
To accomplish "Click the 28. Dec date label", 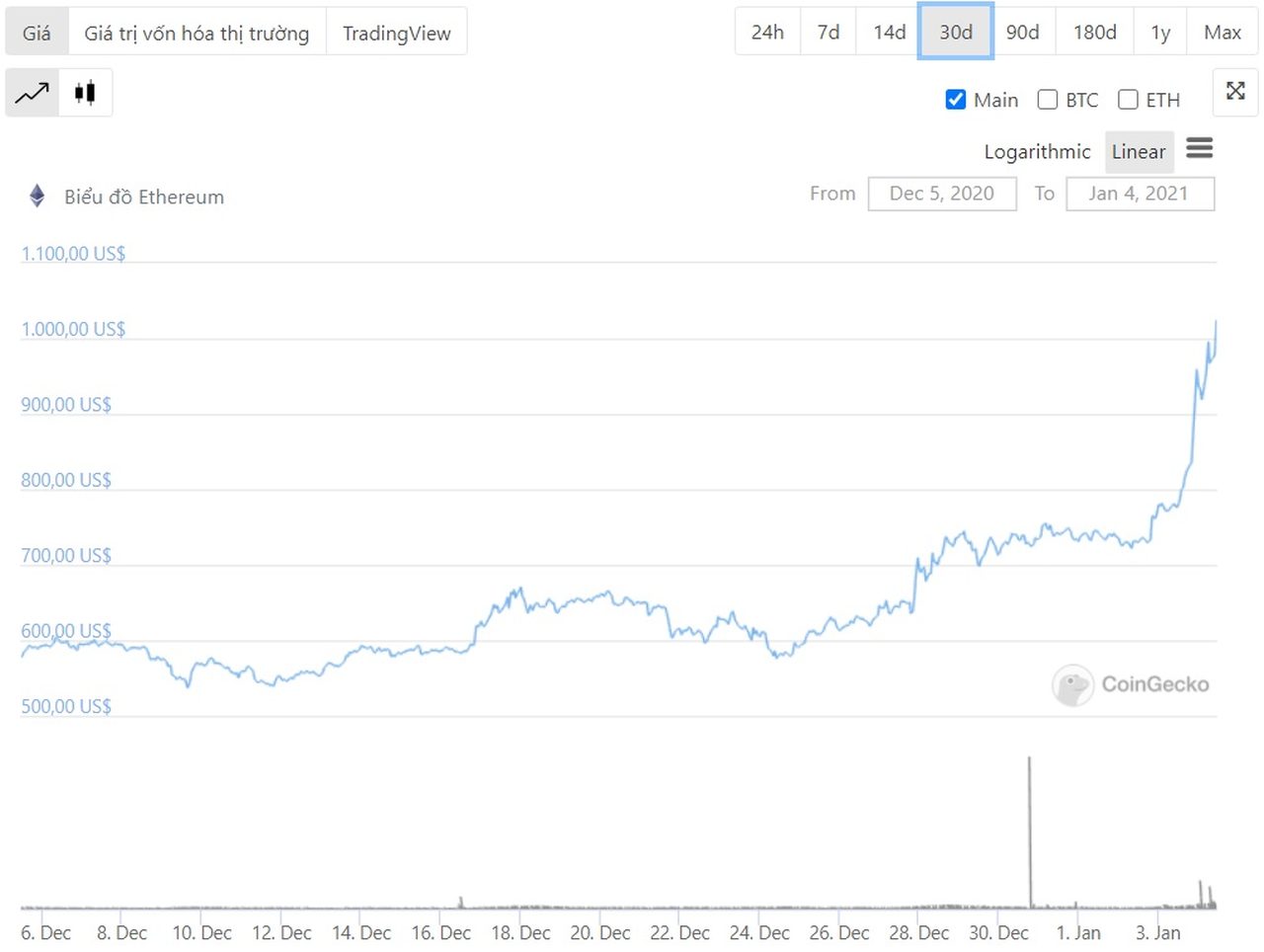I will pos(918,933).
